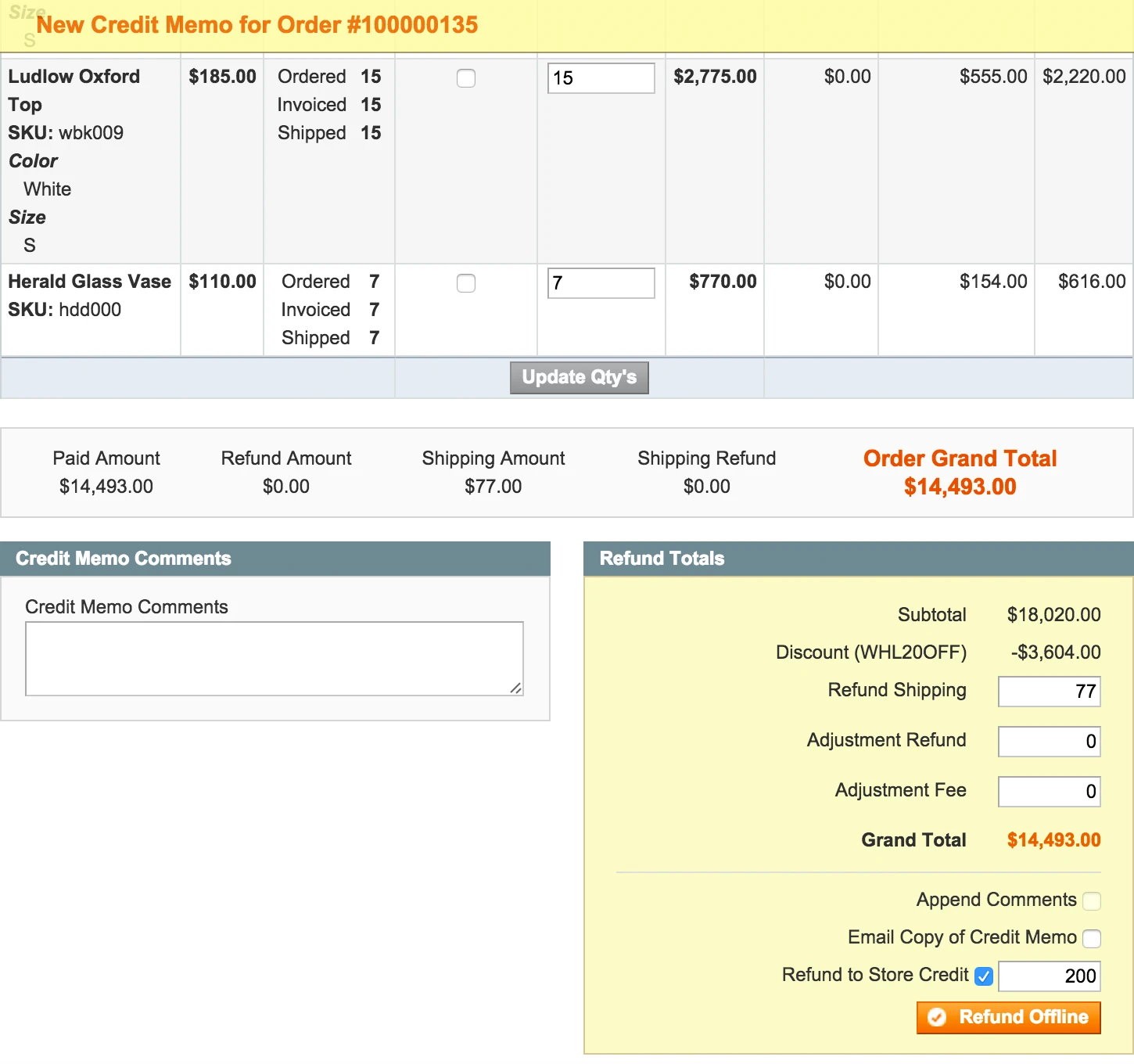Check Email Copy of Credit Memo
Screen dimensions: 1134x1064
(1092, 938)
